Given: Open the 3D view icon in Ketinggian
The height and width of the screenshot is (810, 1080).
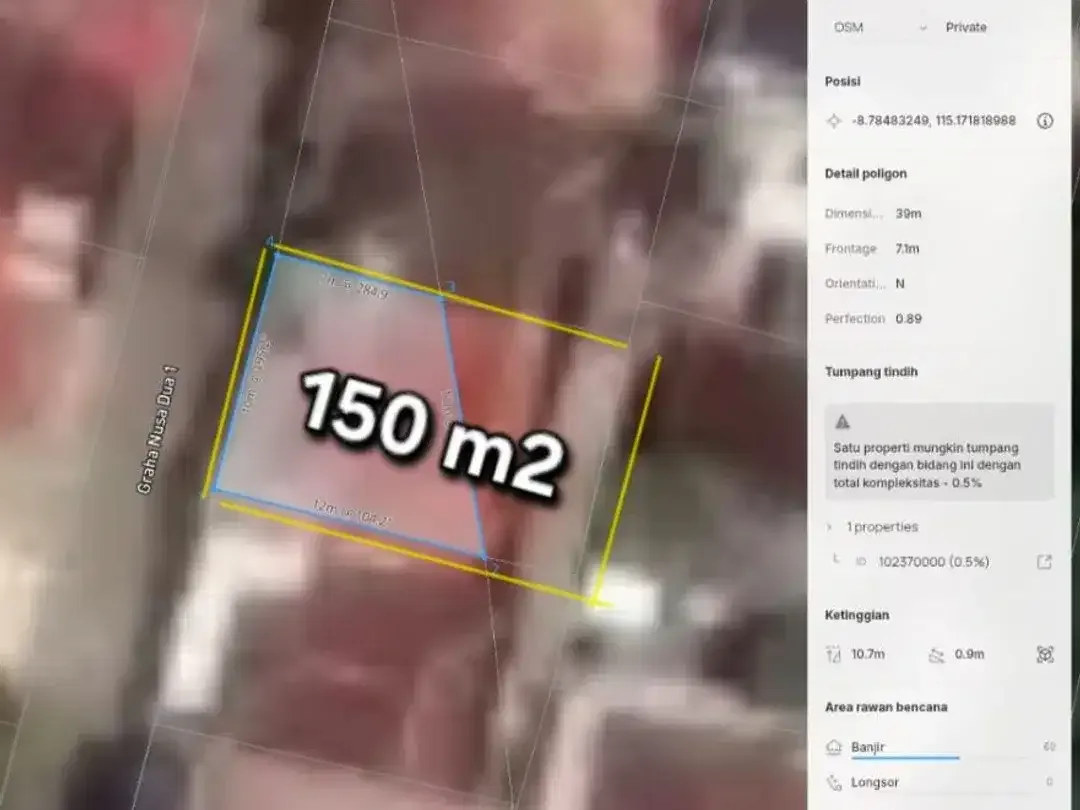Looking at the screenshot, I should tap(1045, 654).
